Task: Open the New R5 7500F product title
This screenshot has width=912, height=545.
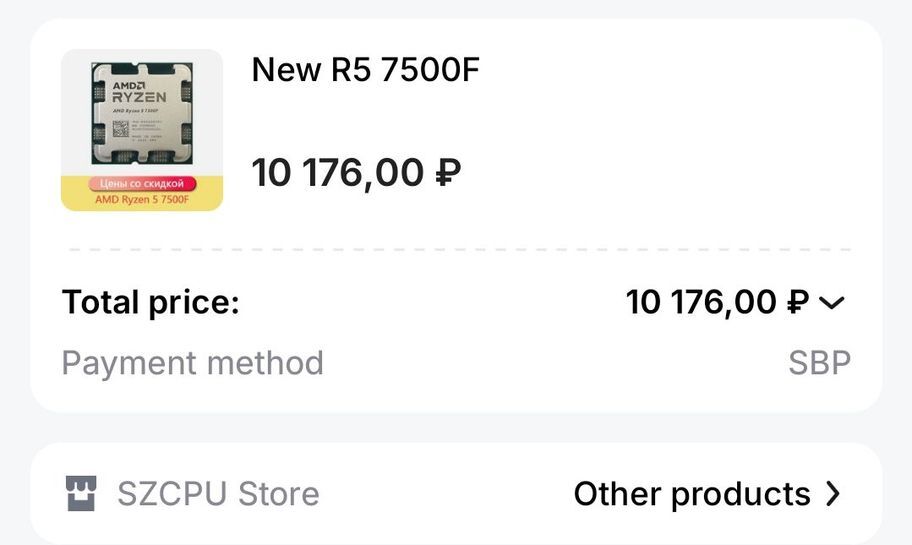Action: pyautogui.click(x=365, y=70)
